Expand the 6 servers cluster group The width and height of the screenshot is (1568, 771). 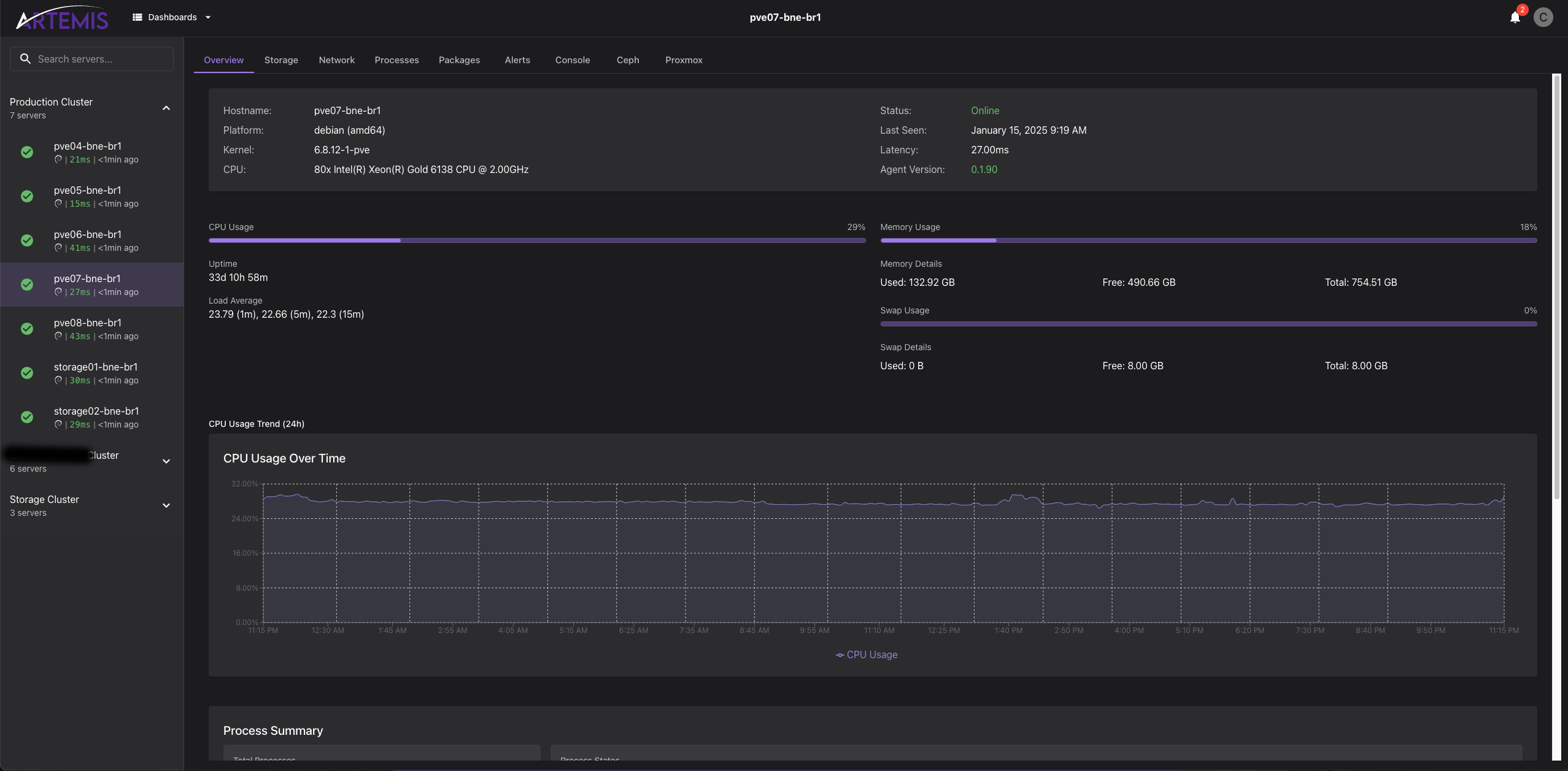(x=166, y=461)
